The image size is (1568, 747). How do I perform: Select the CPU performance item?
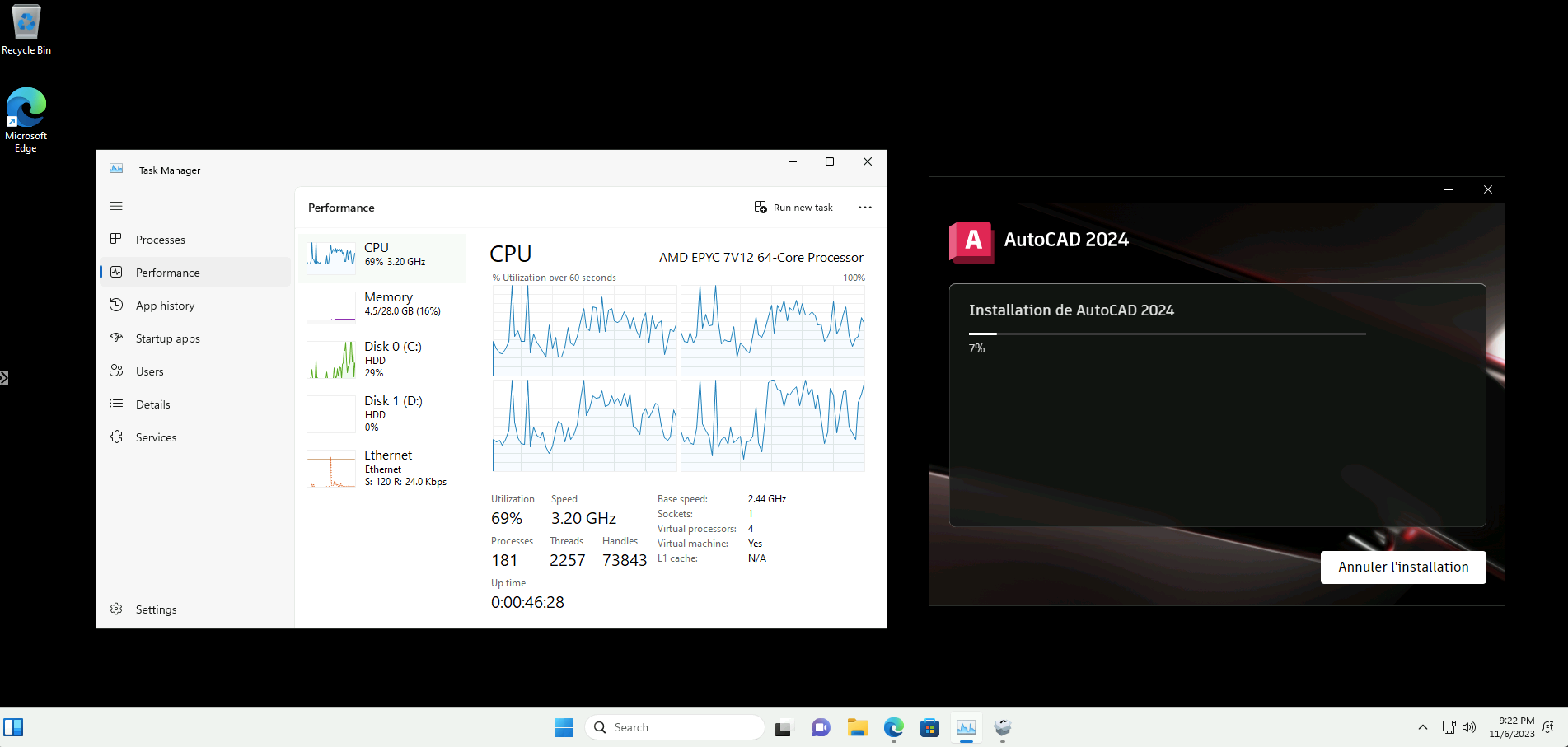(x=383, y=259)
